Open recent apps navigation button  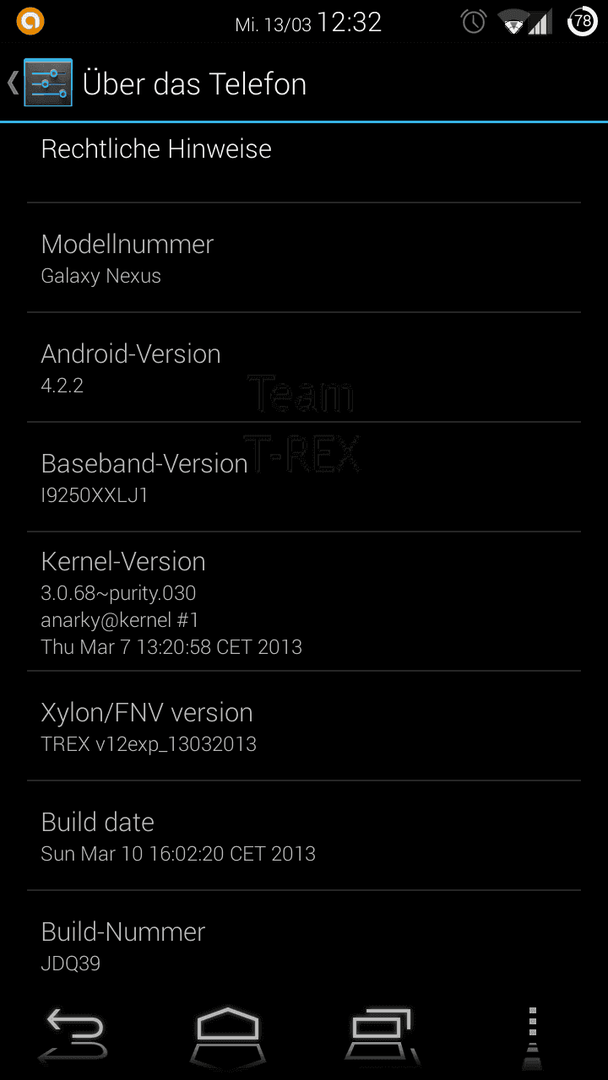click(381, 1037)
